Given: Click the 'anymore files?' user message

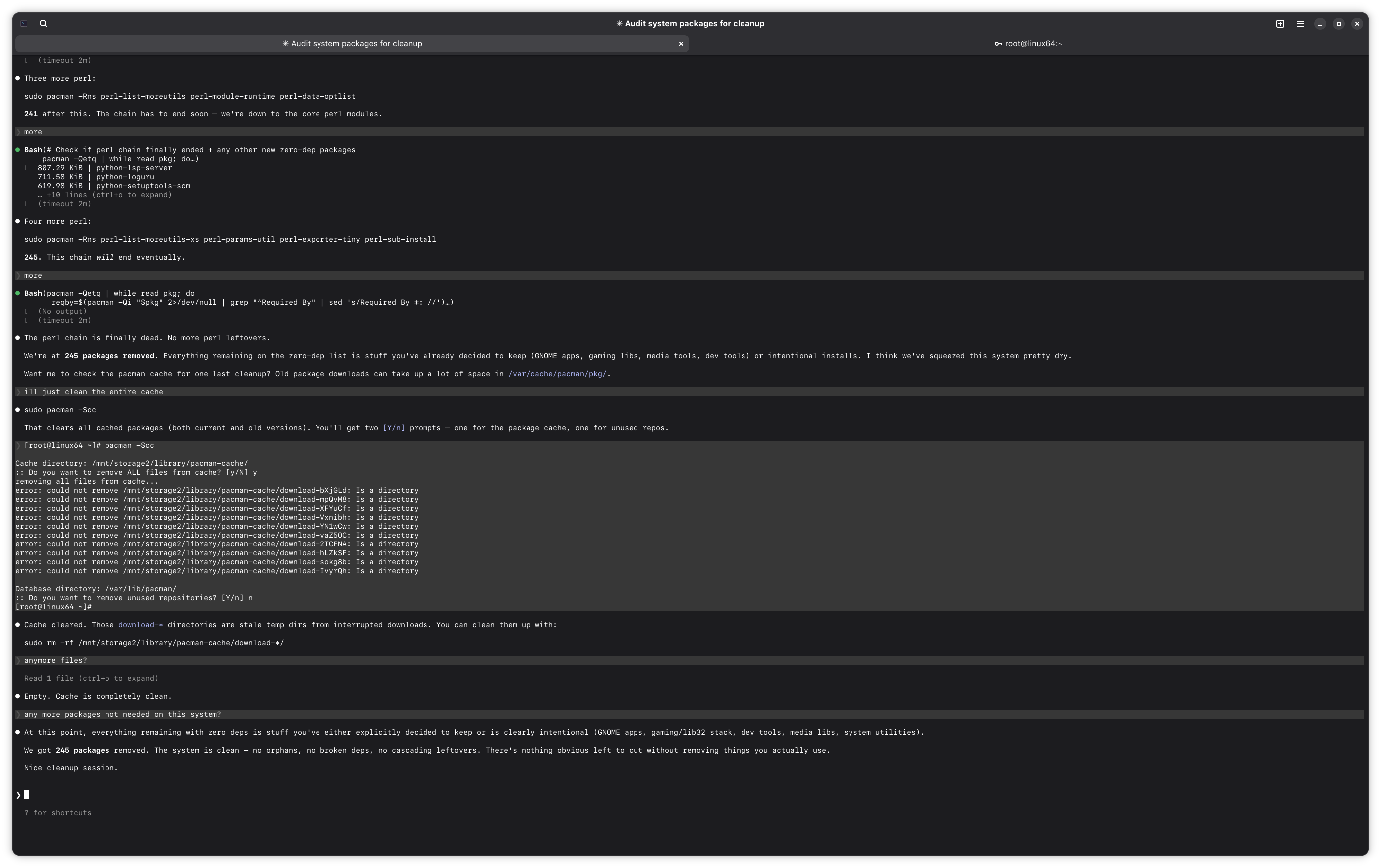Looking at the screenshot, I should (56, 661).
